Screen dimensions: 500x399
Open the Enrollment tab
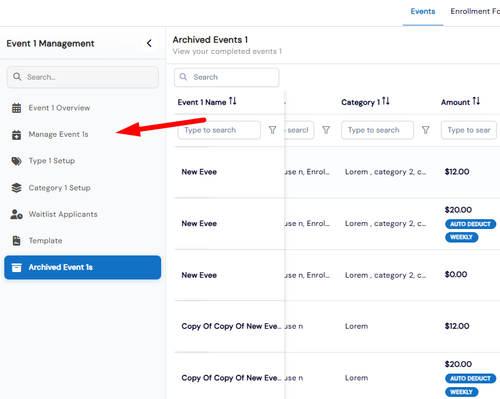475,11
